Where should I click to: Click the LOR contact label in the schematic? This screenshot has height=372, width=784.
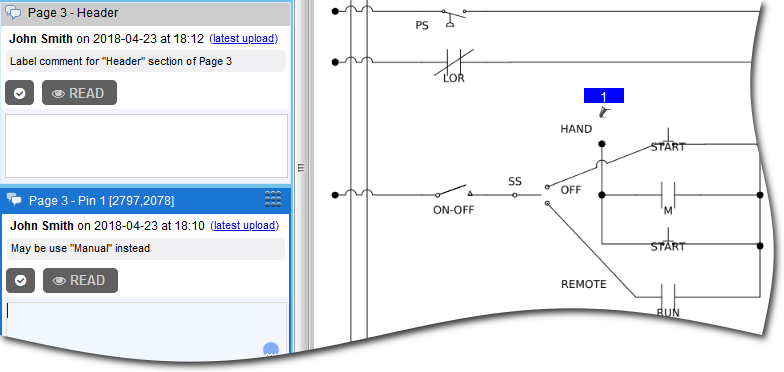pyautogui.click(x=454, y=78)
